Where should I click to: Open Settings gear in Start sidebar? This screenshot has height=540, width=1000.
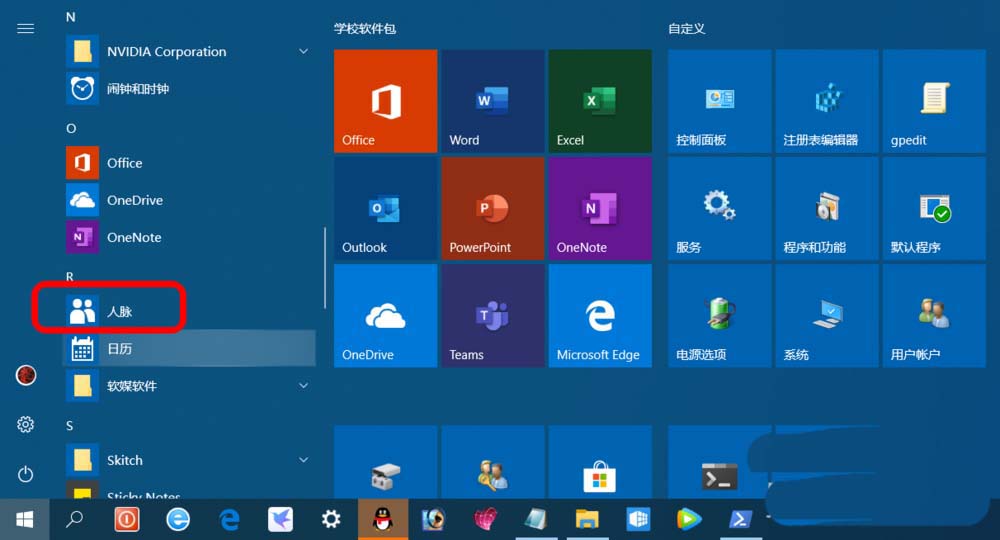[x=26, y=425]
